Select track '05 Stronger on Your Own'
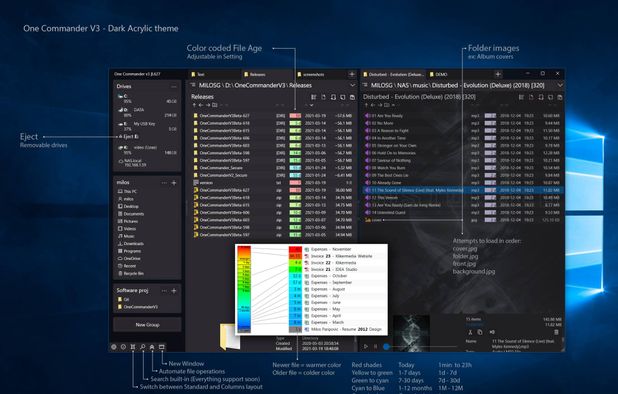The width and height of the screenshot is (618, 394). (463, 145)
